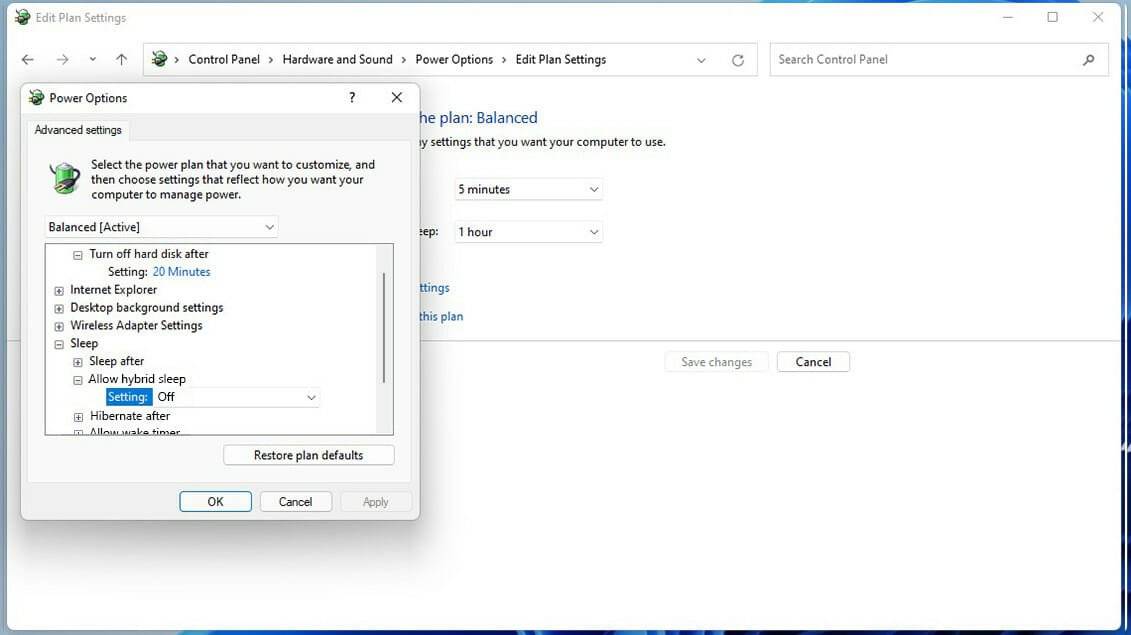The image size is (1131, 635).
Task: Click the forward navigation arrow
Action: click(62, 59)
